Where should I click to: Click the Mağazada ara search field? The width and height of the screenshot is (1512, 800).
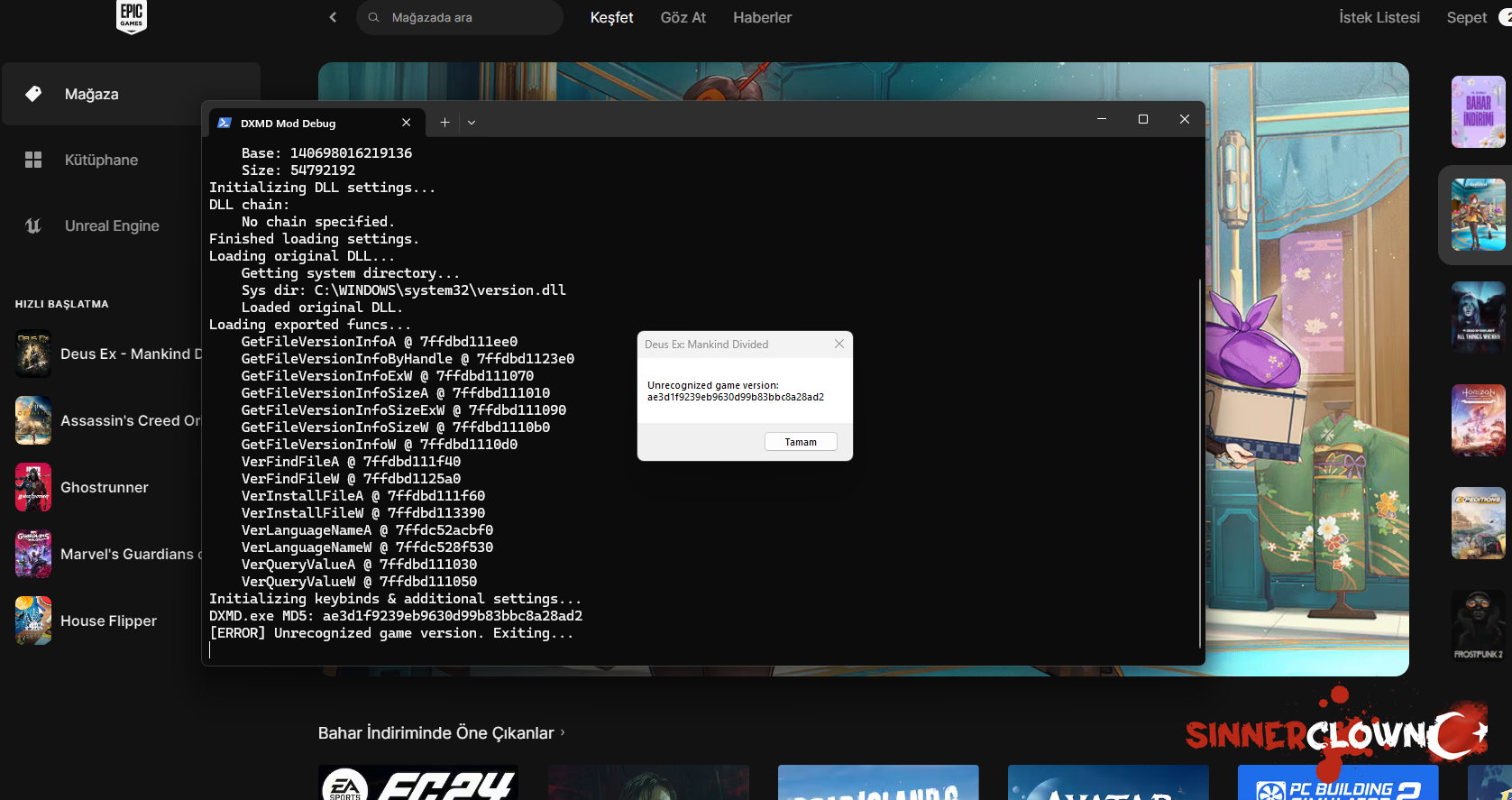pyautogui.click(x=460, y=17)
